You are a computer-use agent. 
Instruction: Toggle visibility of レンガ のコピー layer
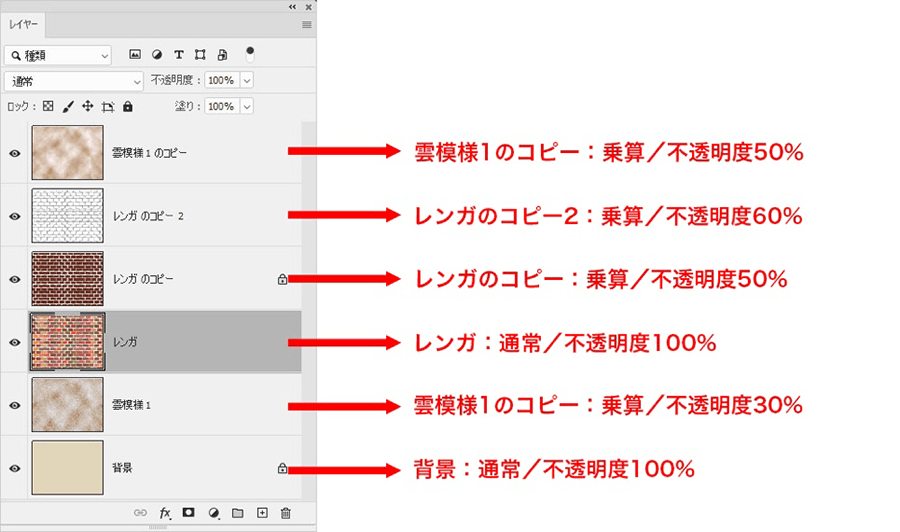pos(15,279)
